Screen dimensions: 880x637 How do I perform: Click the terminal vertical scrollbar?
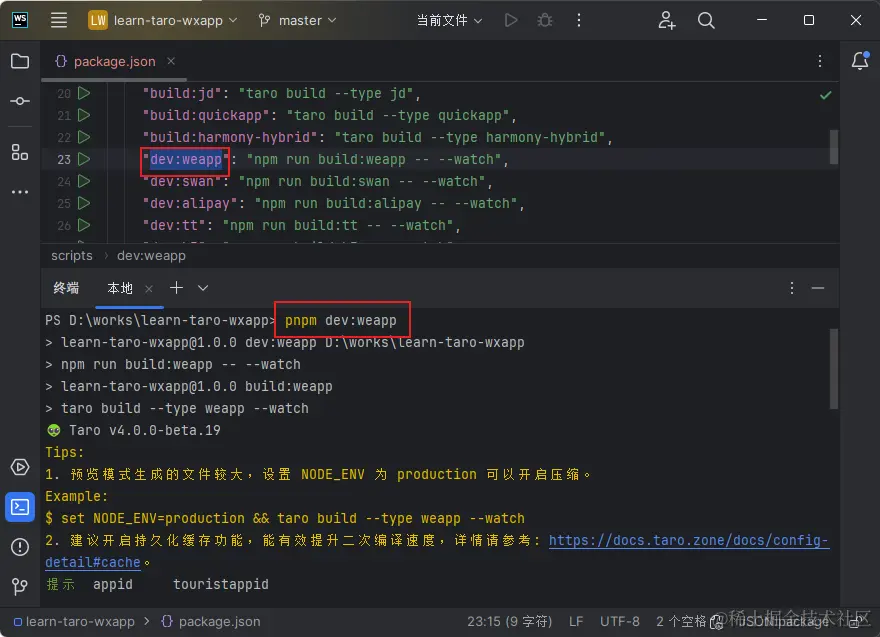pyautogui.click(x=834, y=369)
